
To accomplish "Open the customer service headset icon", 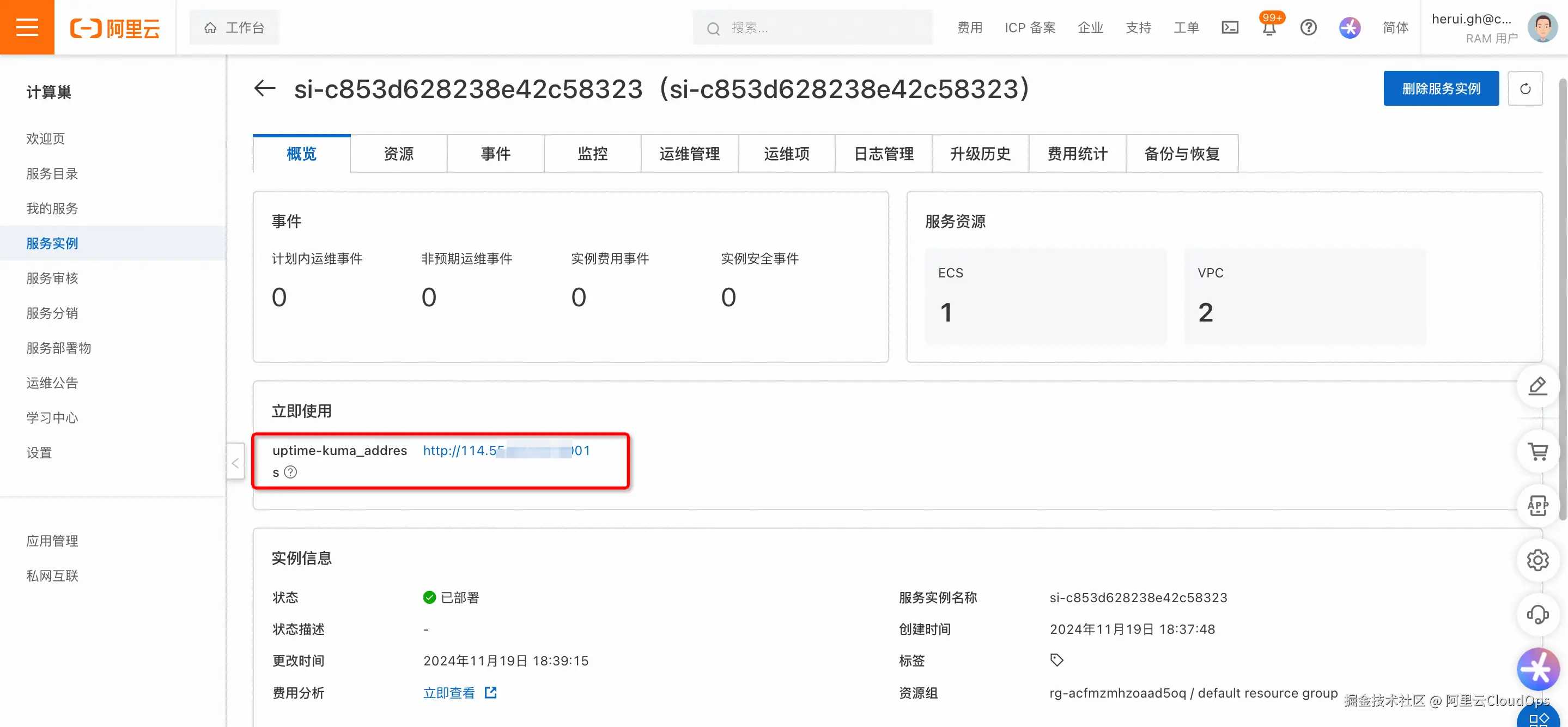I will [x=1537, y=614].
